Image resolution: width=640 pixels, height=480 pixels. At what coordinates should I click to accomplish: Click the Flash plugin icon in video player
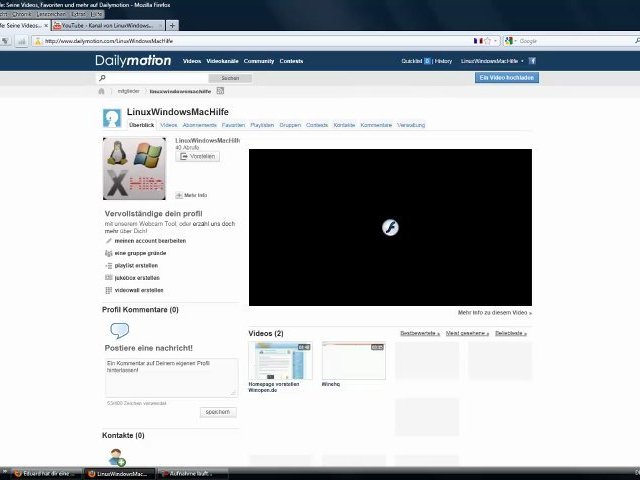(391, 227)
